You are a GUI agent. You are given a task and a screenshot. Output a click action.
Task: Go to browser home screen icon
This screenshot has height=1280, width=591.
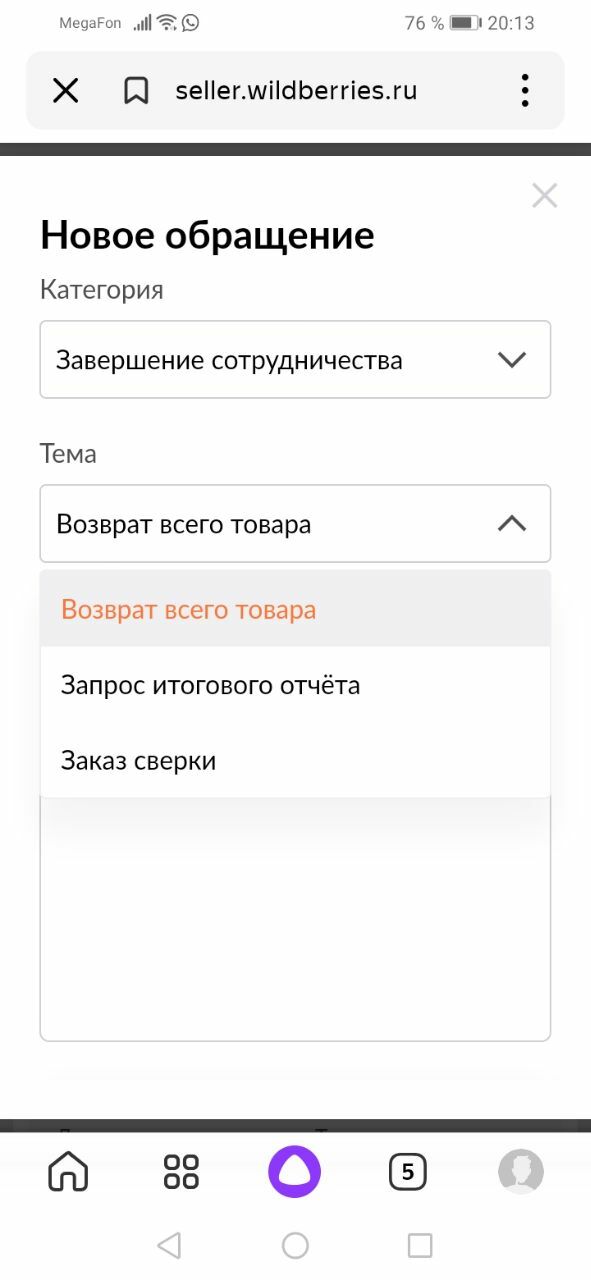68,1171
